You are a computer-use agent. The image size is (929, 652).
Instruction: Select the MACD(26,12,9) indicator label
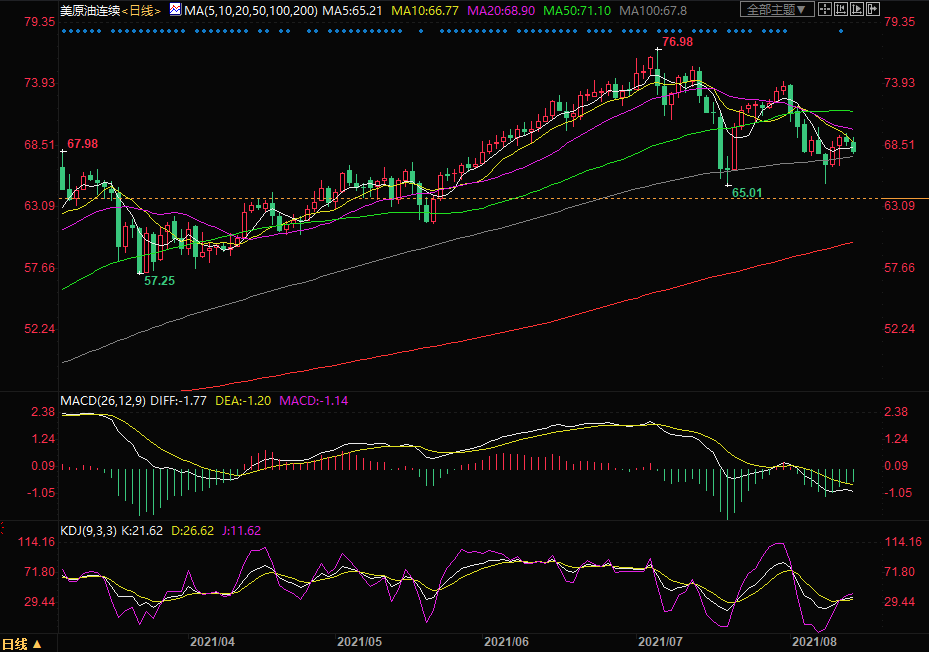(102, 400)
